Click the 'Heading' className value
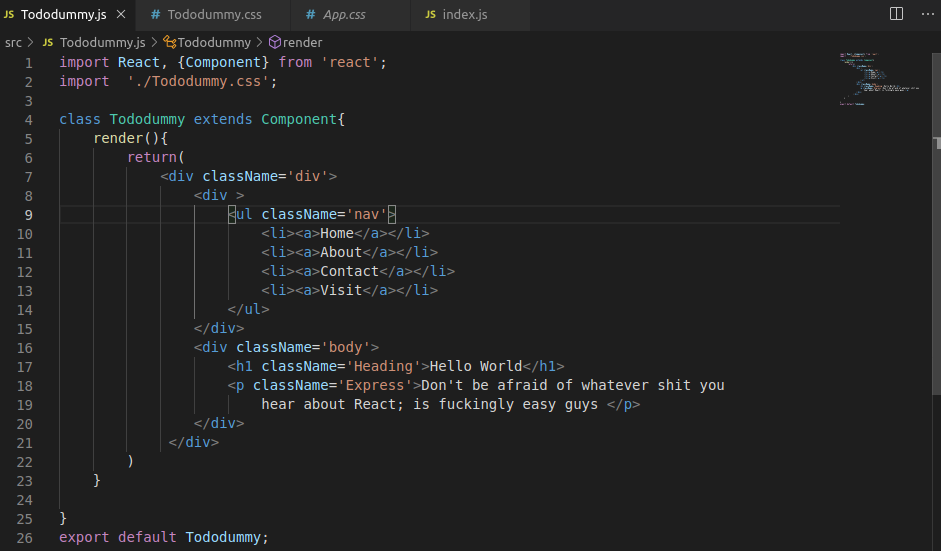The height and width of the screenshot is (551, 941). pyautogui.click(x=383, y=366)
